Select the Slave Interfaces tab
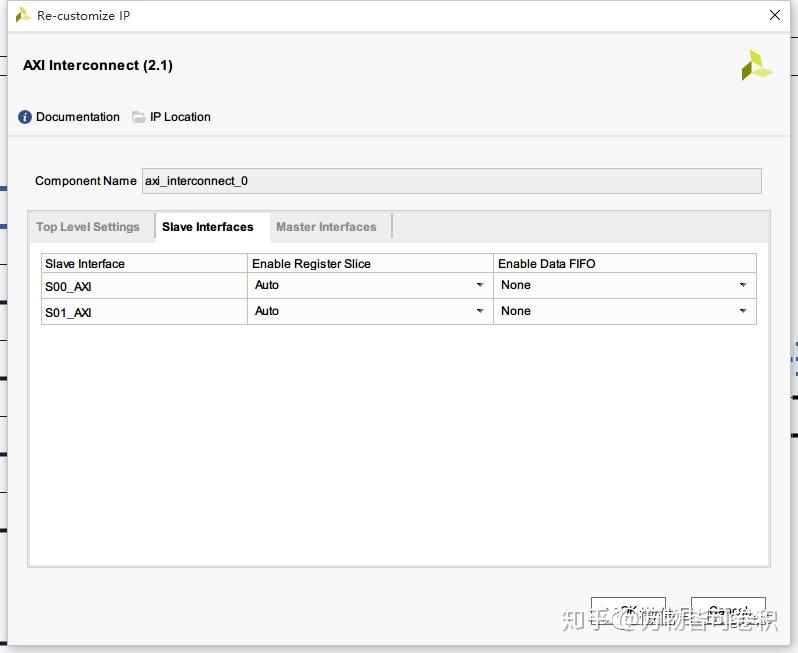Screen dimensions: 798x653 (x=208, y=227)
